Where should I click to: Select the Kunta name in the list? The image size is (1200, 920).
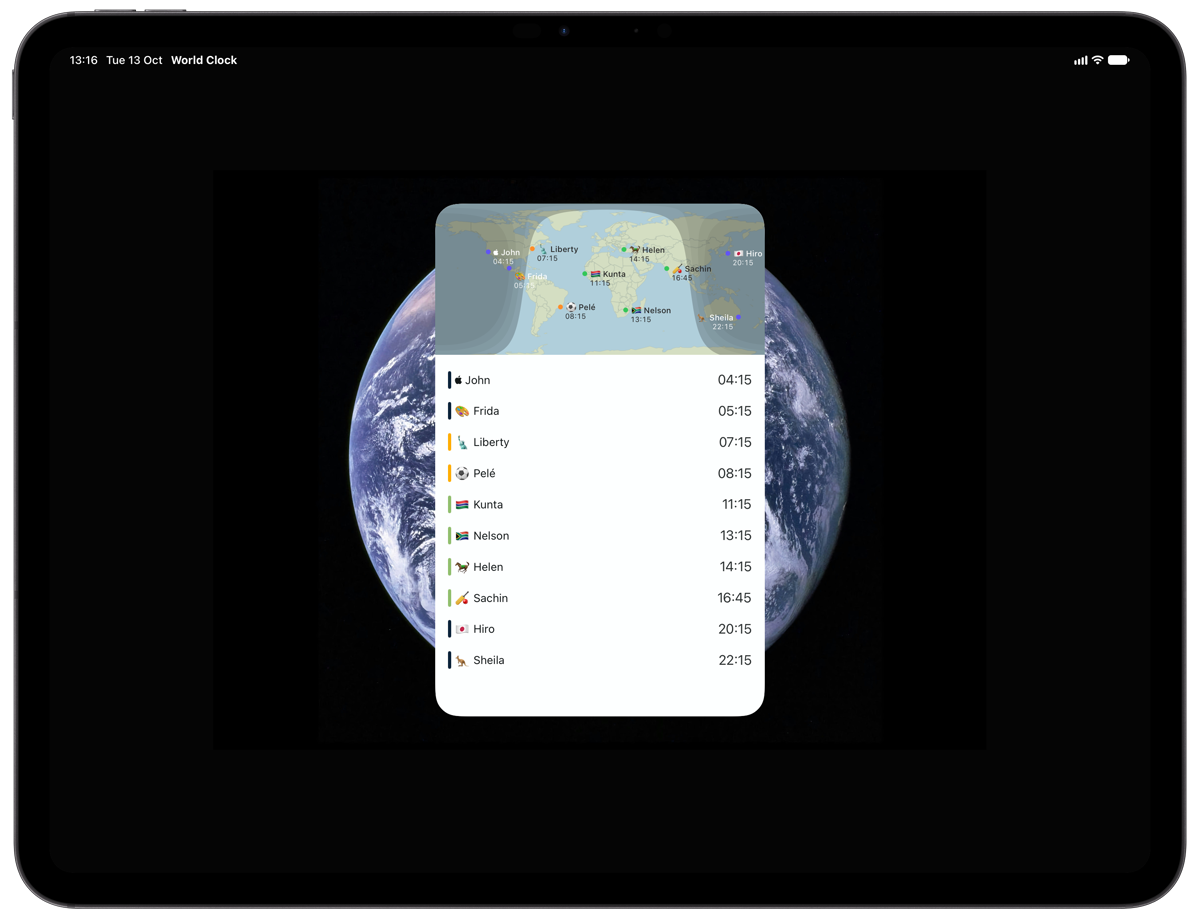tap(488, 505)
